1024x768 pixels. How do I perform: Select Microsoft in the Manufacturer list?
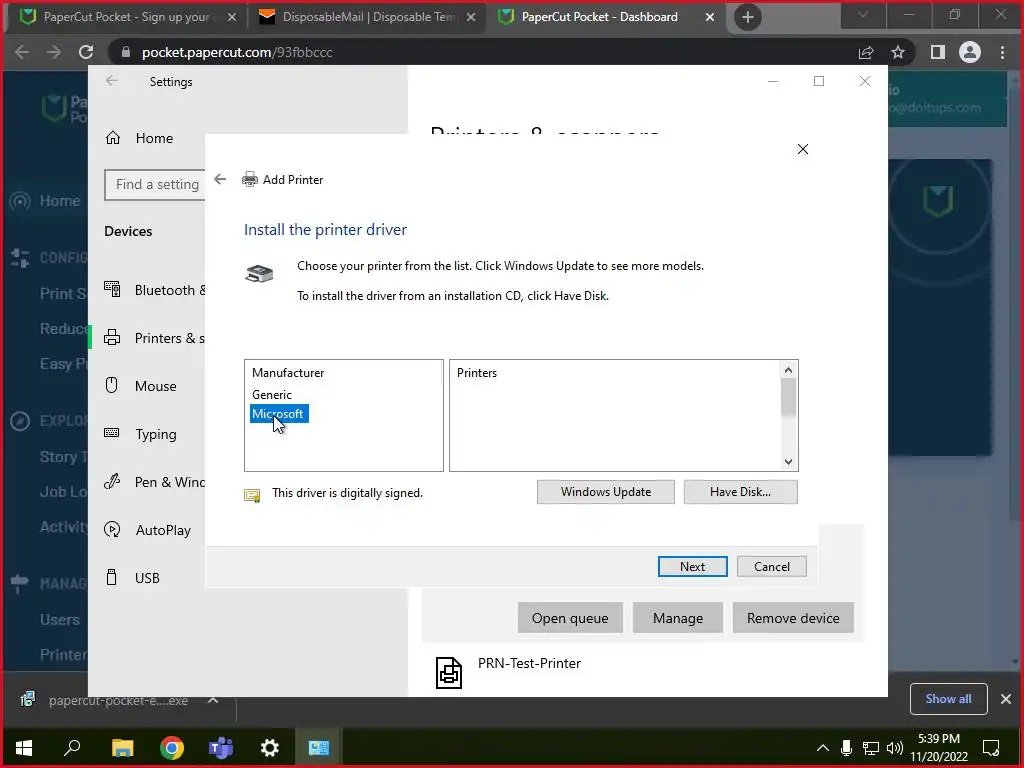(279, 414)
